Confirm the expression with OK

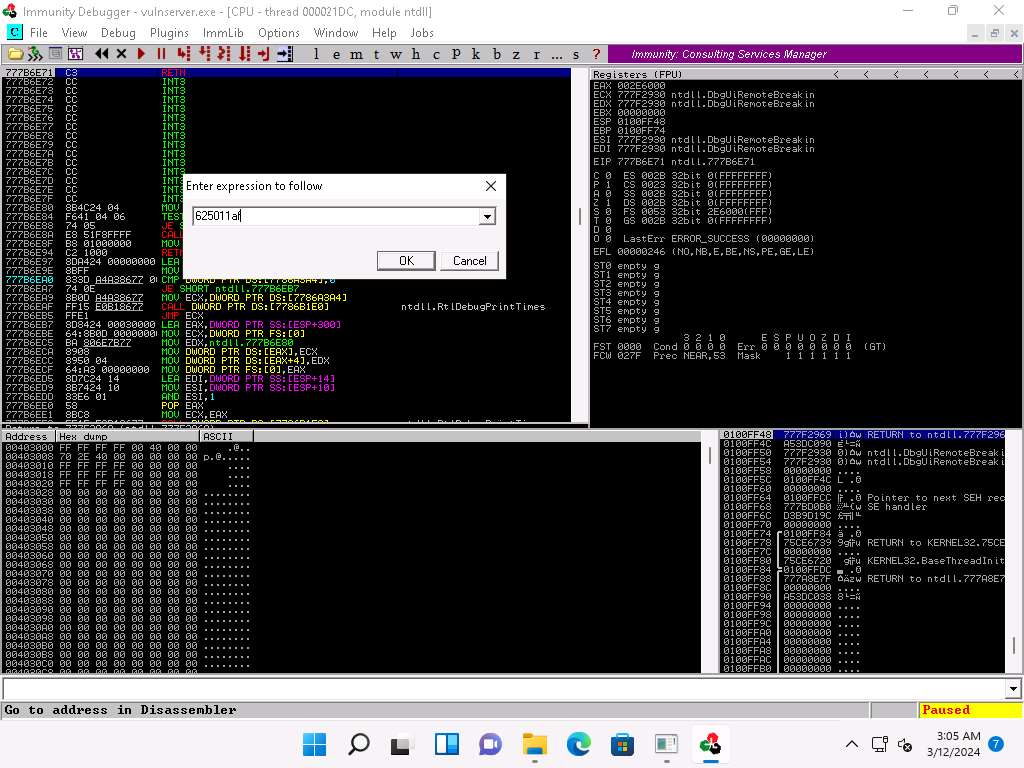tap(405, 261)
